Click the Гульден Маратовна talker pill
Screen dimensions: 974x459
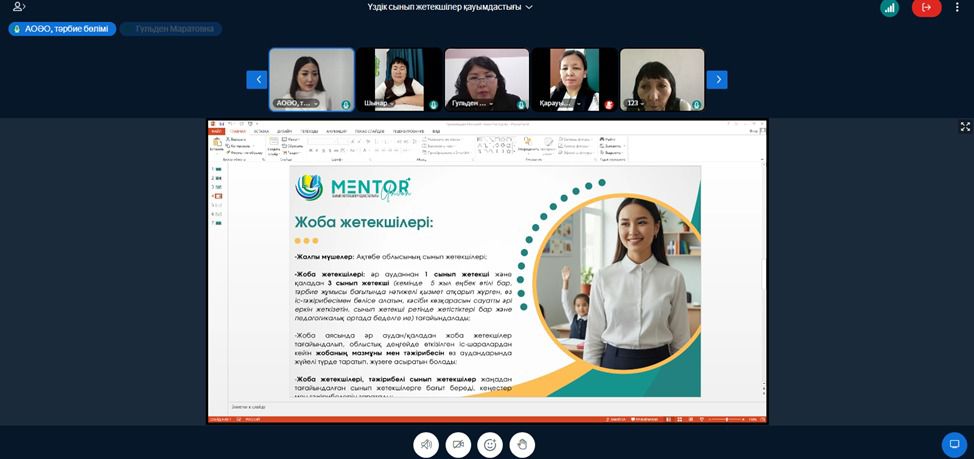[171, 29]
